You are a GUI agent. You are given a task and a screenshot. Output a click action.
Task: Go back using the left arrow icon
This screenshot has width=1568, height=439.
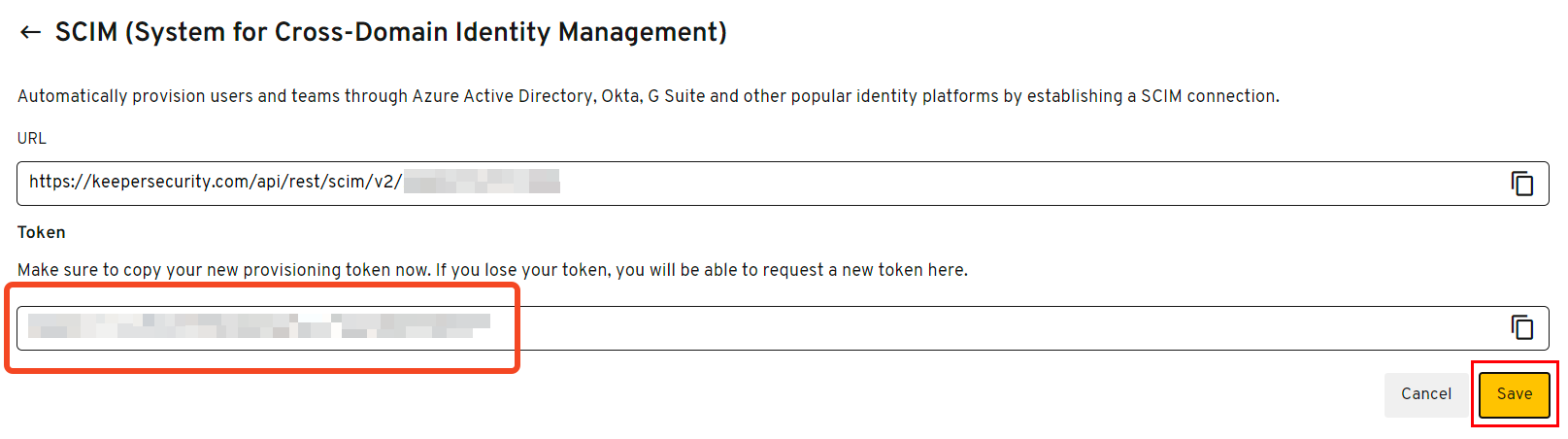point(30,32)
